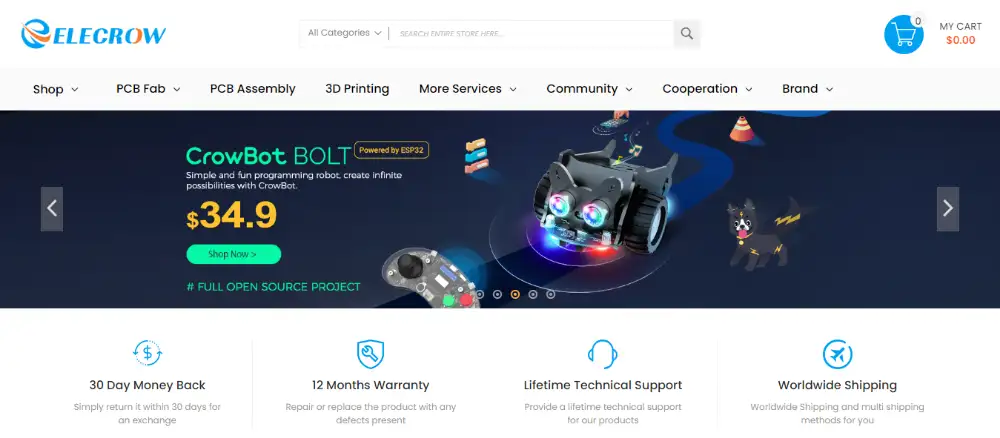The height and width of the screenshot is (438, 1000).
Task: Click the Lifetime Technical Support headset icon
Action: [602, 354]
